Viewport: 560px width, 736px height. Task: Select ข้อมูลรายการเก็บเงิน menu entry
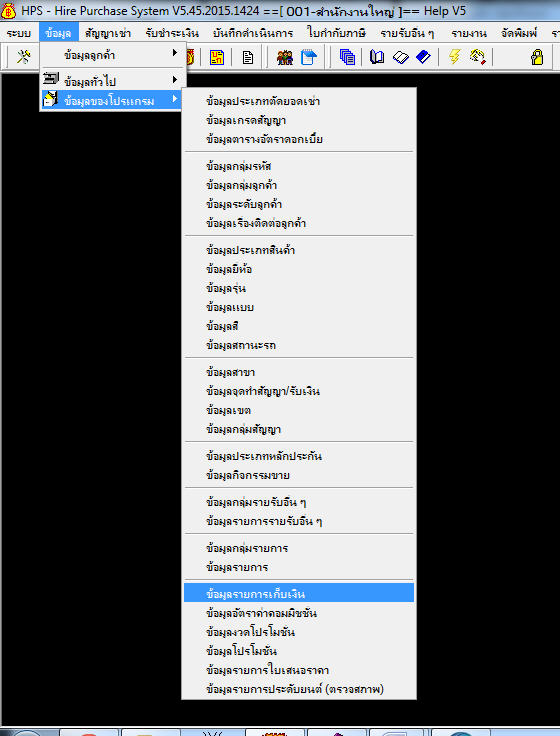tap(299, 594)
